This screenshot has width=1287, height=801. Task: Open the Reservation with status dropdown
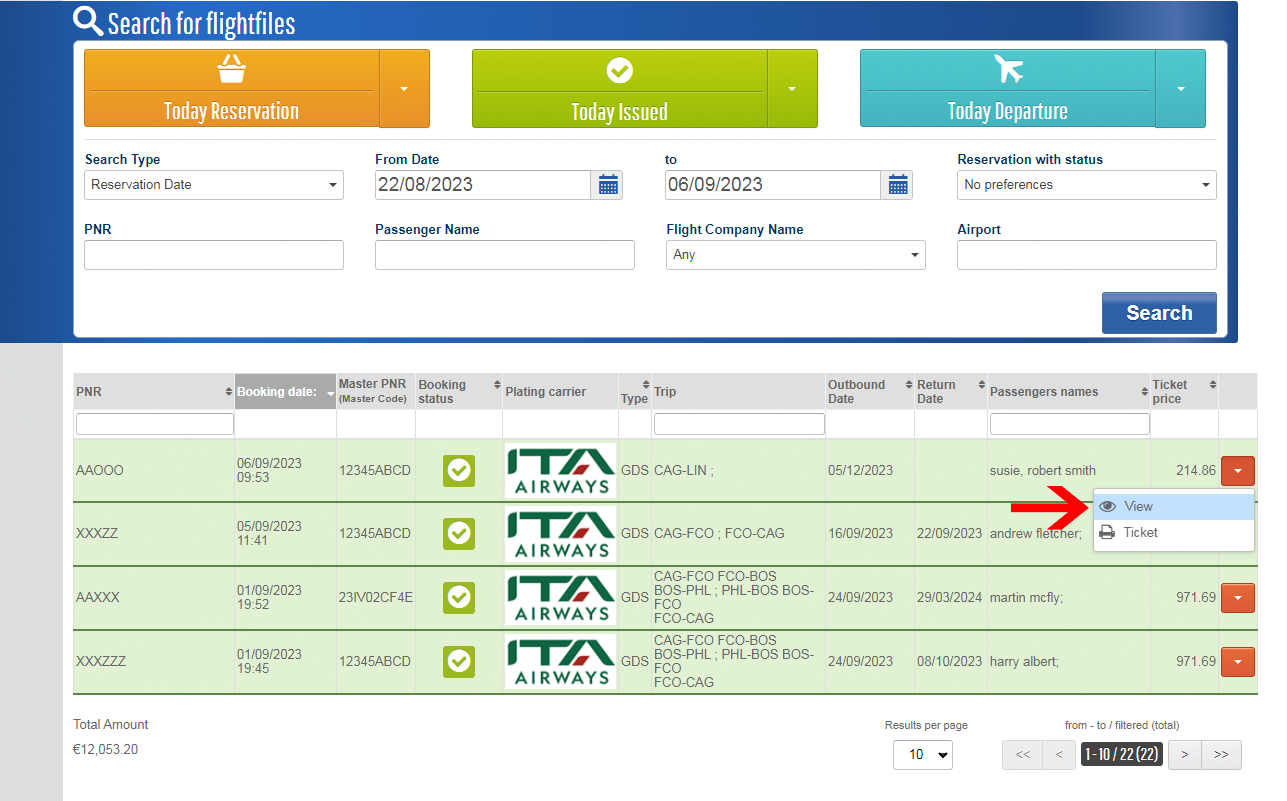(x=1086, y=185)
